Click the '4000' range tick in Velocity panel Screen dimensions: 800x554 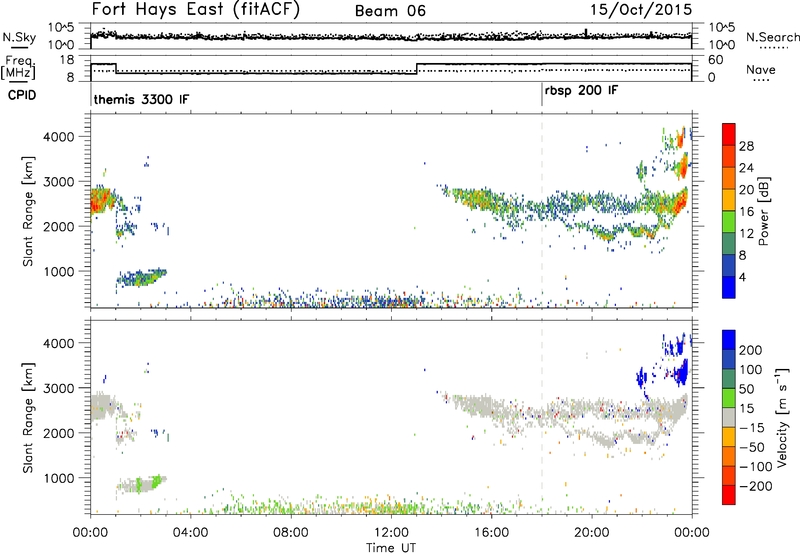point(59,343)
